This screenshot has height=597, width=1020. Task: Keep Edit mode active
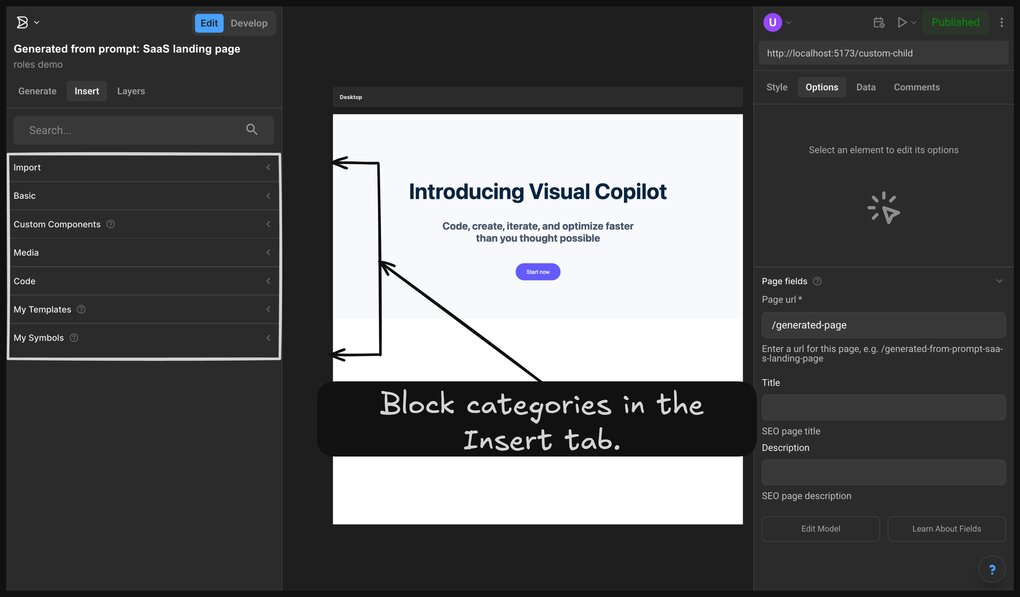(208, 22)
